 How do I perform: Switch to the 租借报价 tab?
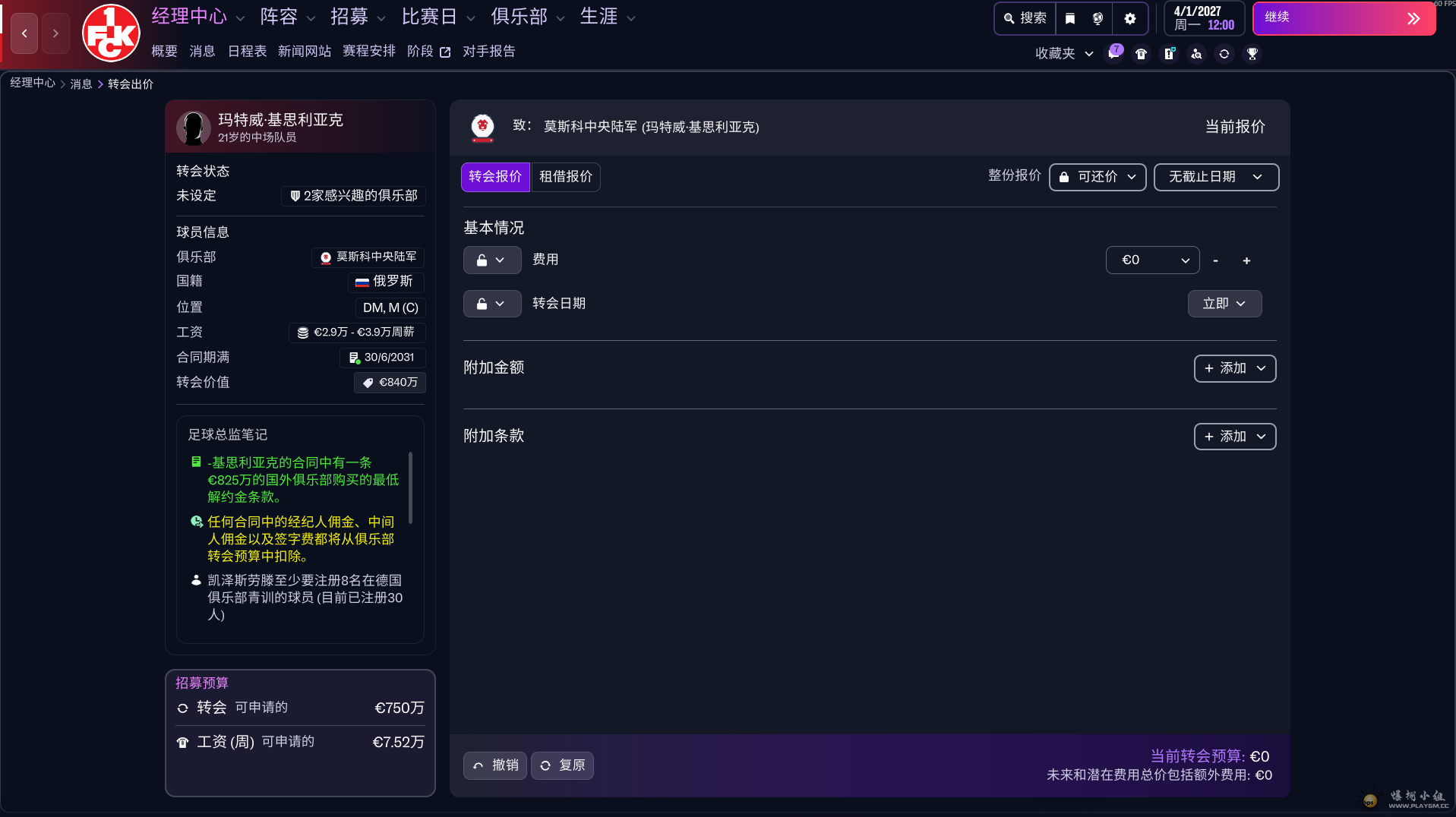tap(566, 177)
